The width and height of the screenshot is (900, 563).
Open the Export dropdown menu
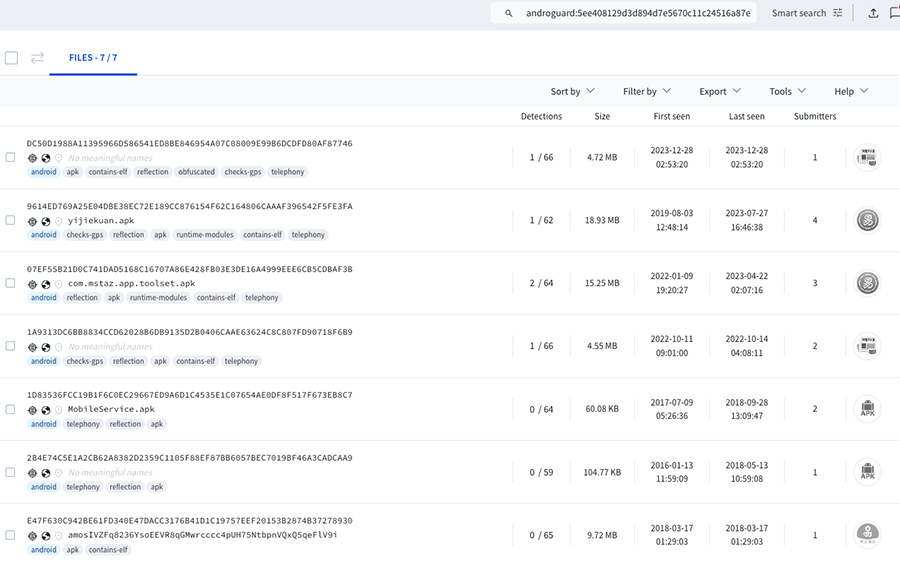pos(720,91)
